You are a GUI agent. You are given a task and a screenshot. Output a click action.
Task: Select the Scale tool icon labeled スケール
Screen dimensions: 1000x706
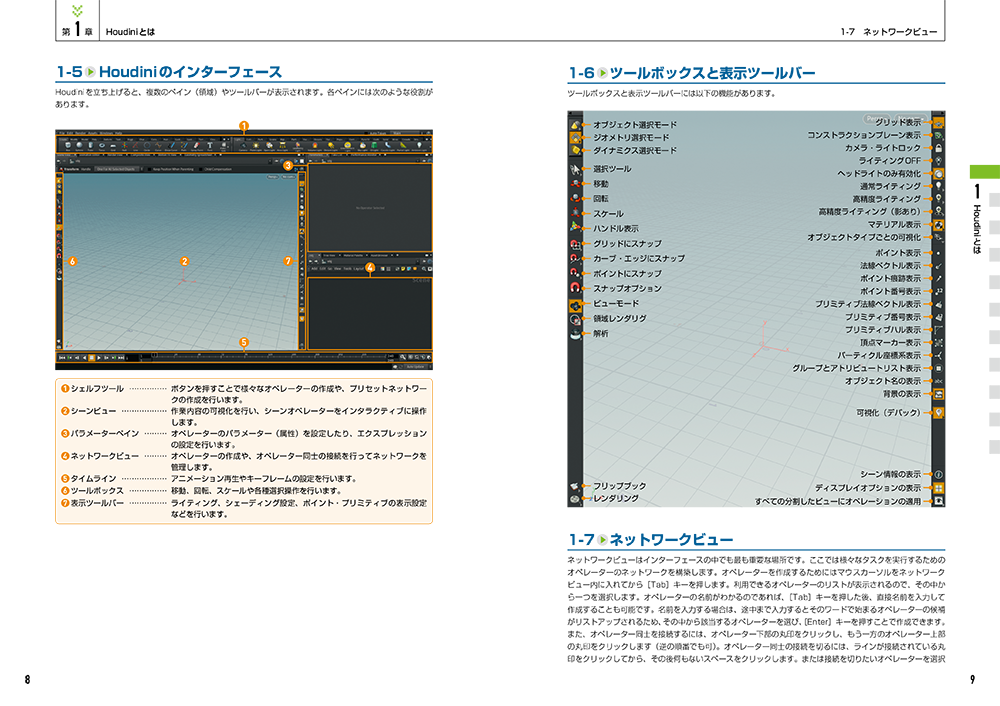(x=576, y=214)
